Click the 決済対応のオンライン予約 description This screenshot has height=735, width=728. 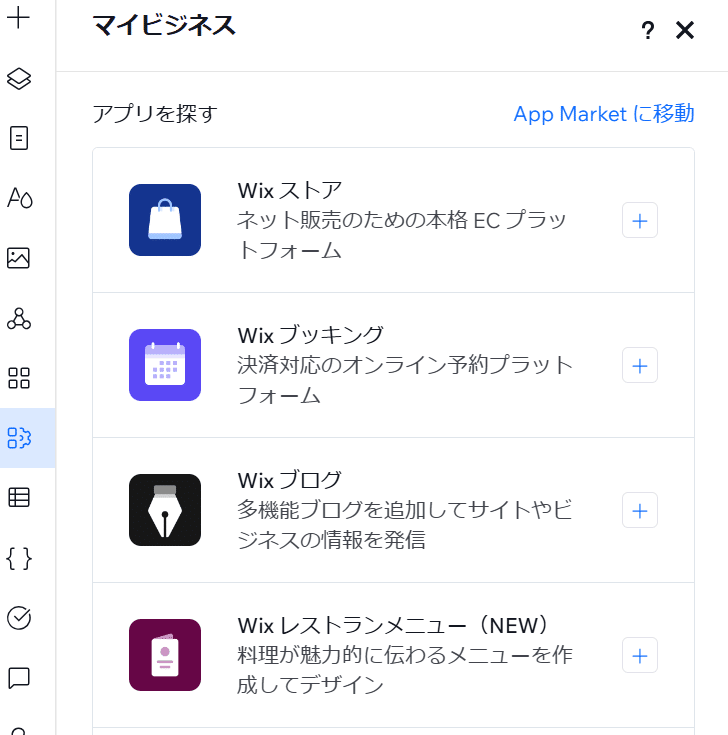405,380
